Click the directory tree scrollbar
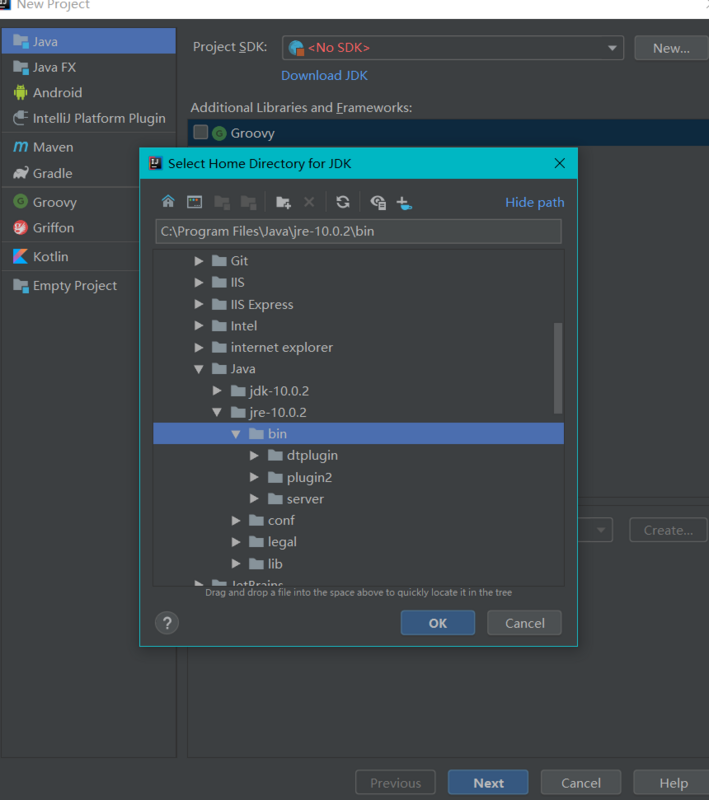 point(558,368)
